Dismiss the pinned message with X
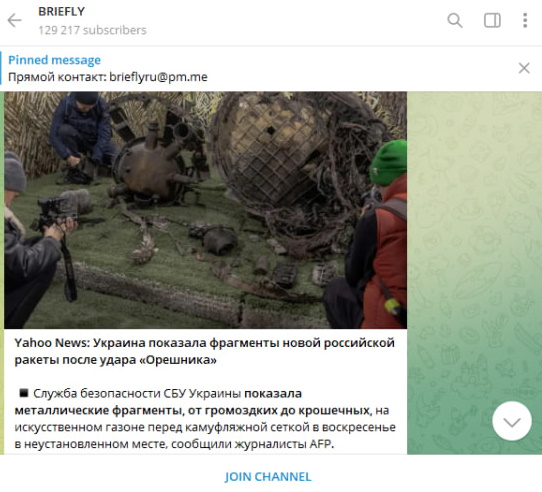542x492 pixels. (524, 68)
